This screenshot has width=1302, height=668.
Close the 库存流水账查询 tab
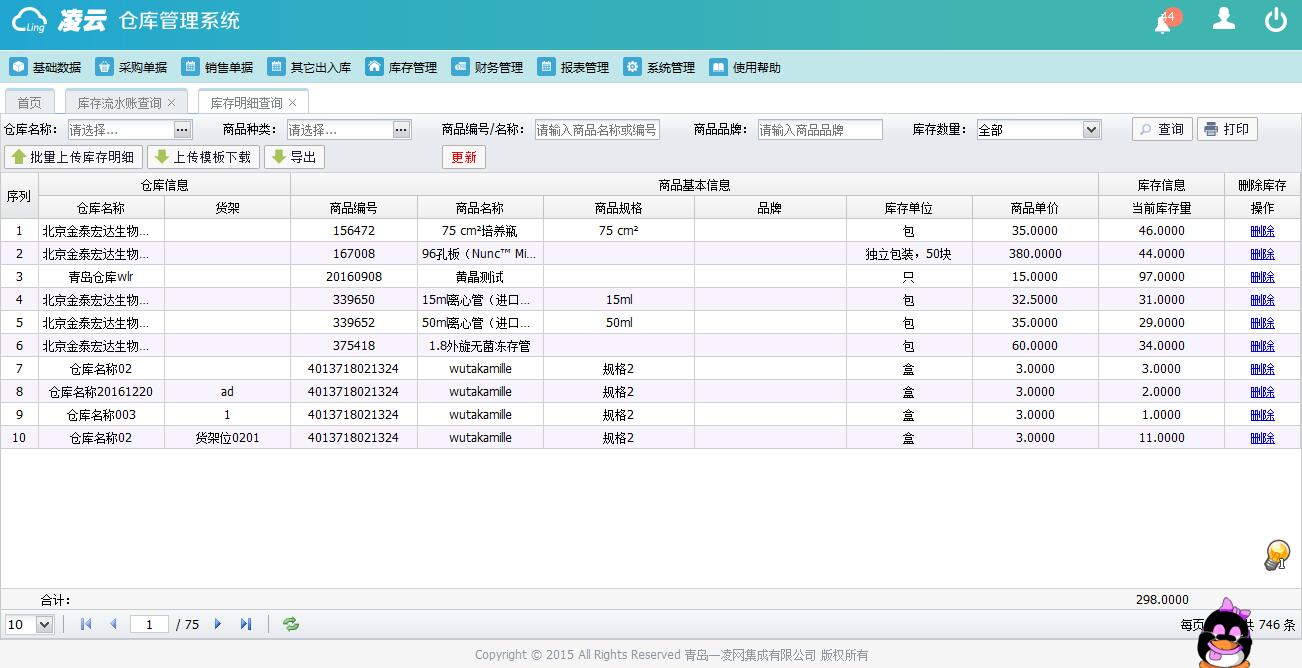pyautogui.click(x=172, y=103)
